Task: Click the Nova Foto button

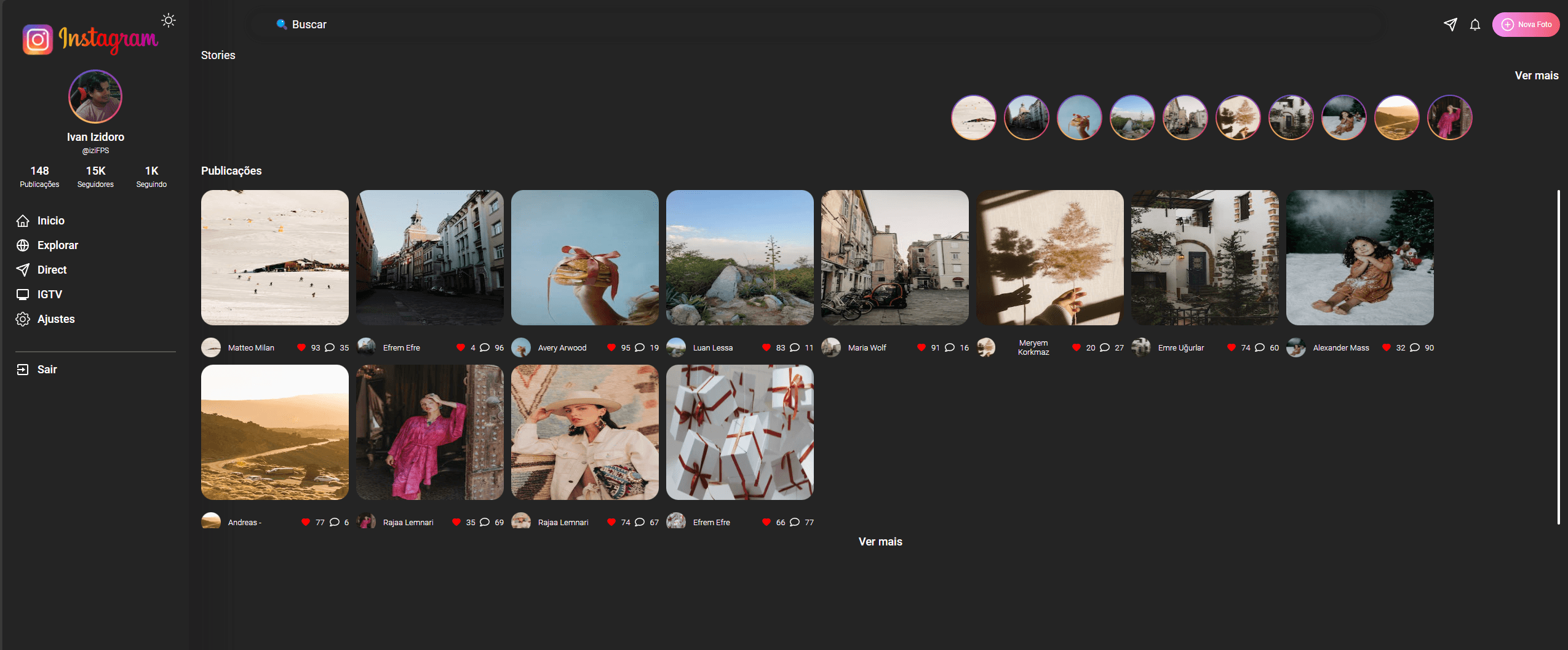Action: point(1526,25)
